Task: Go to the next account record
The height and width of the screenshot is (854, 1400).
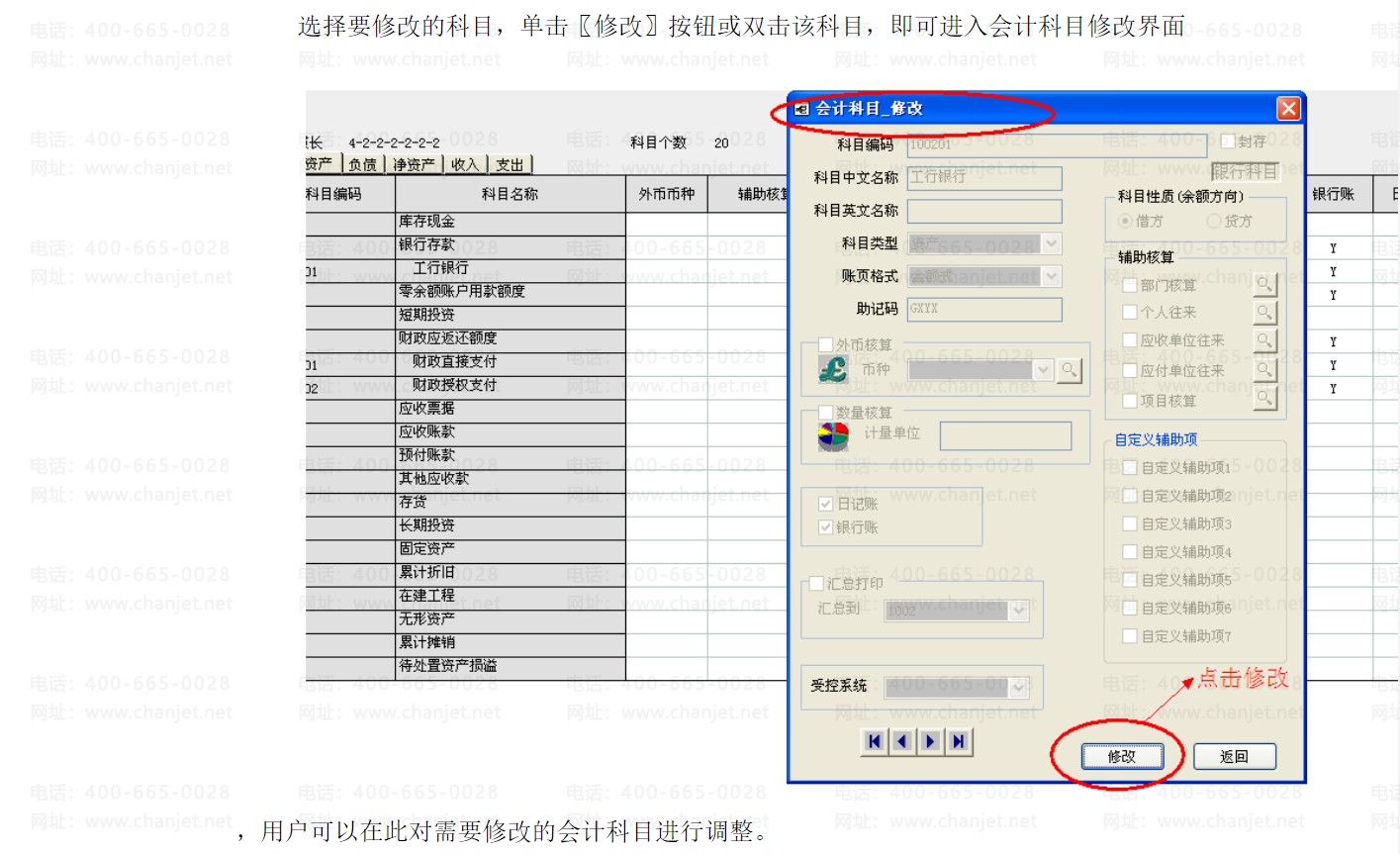Action: tap(931, 741)
